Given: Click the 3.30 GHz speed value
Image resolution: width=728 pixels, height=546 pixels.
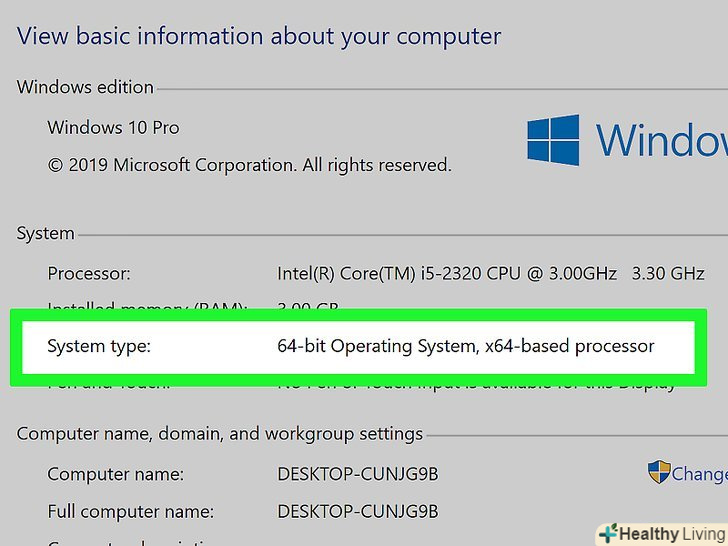Looking at the screenshot, I should [x=668, y=273].
